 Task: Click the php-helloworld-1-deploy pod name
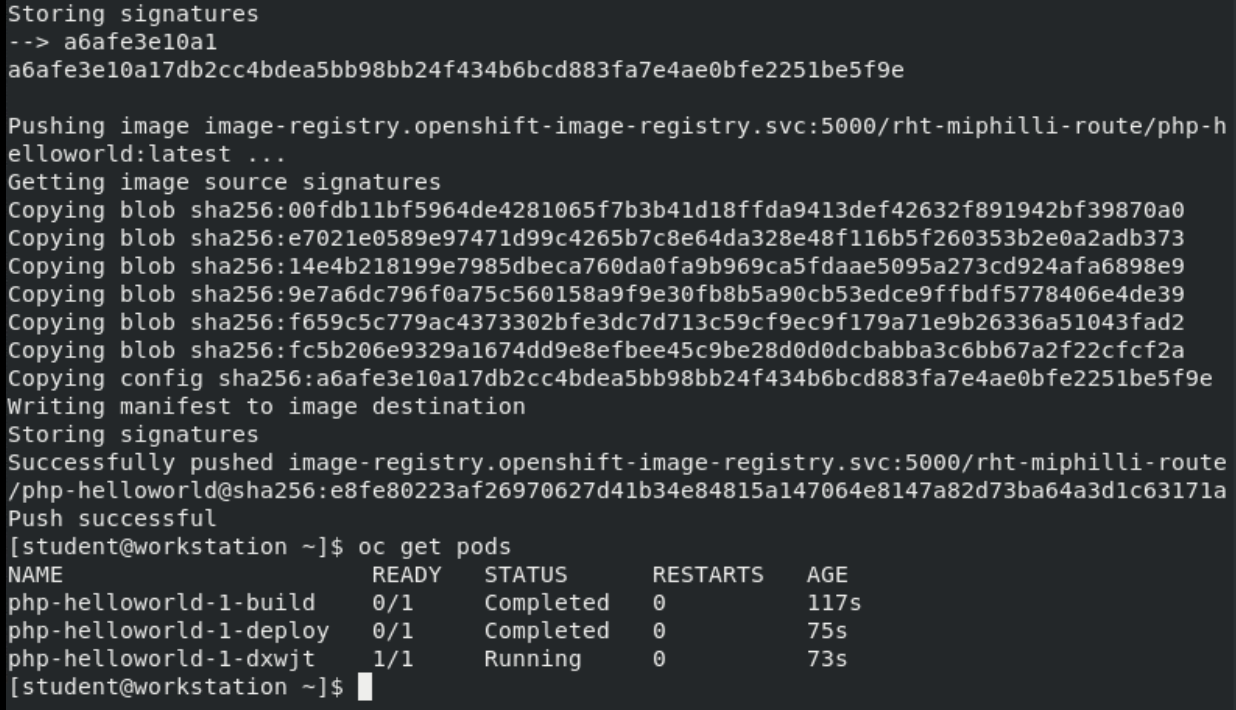(168, 631)
